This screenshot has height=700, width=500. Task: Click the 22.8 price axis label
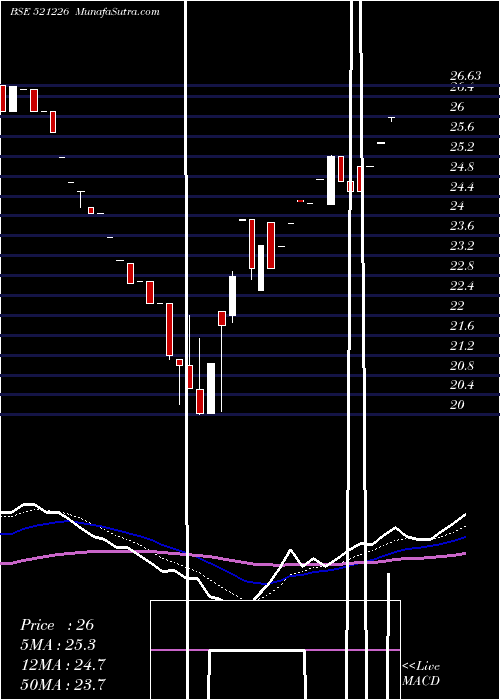click(x=462, y=266)
